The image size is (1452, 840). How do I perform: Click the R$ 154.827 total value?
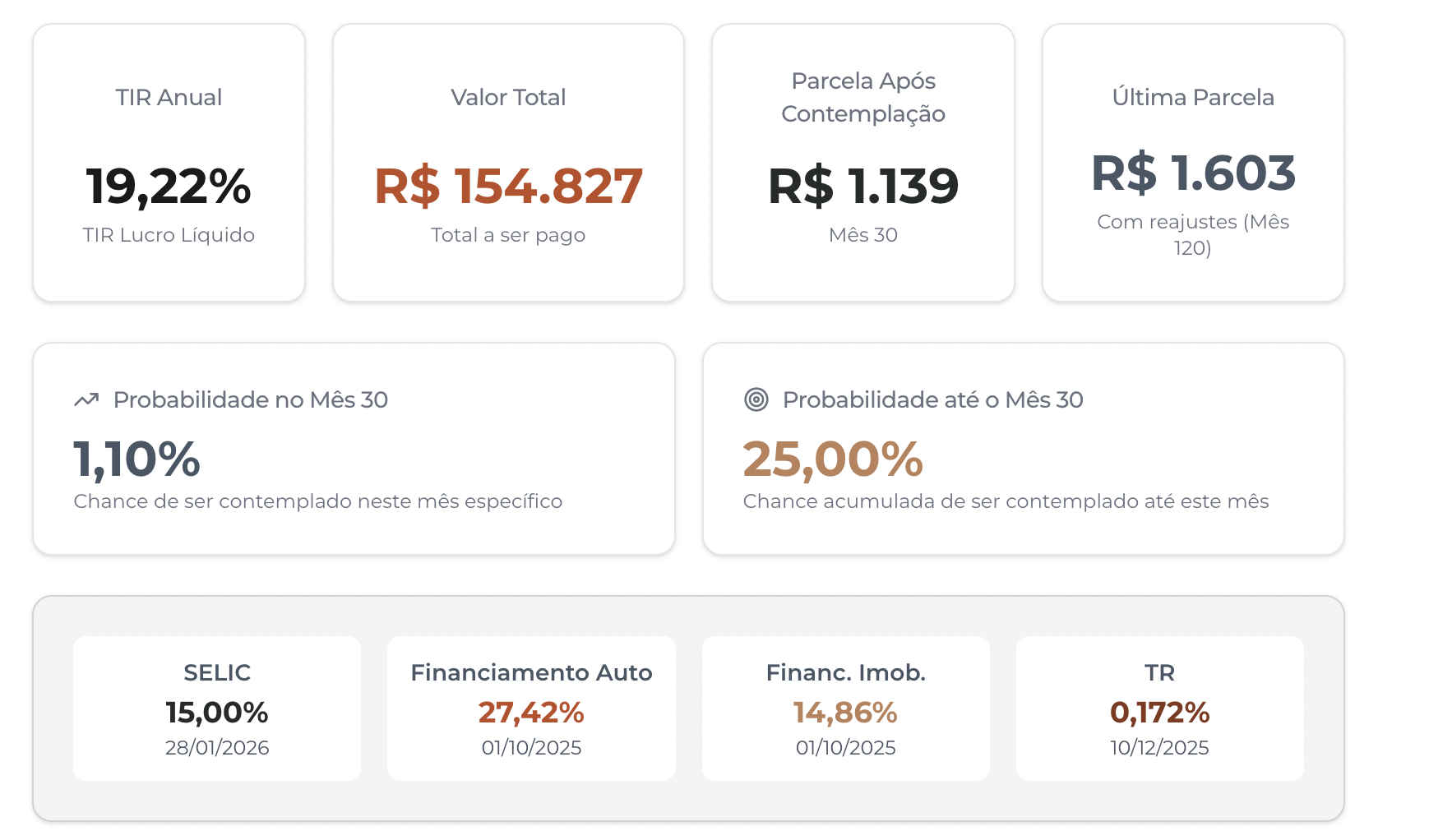[507, 187]
